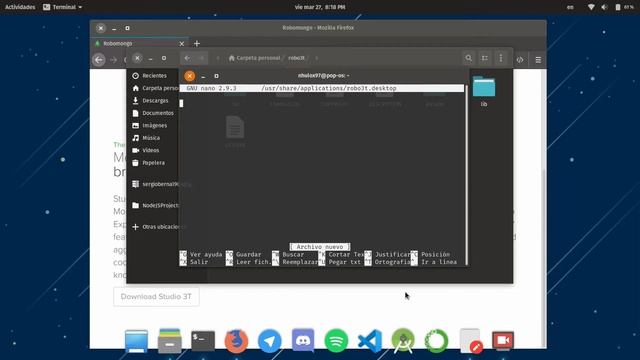Open the Terminal app menu in top bar

point(62,7)
